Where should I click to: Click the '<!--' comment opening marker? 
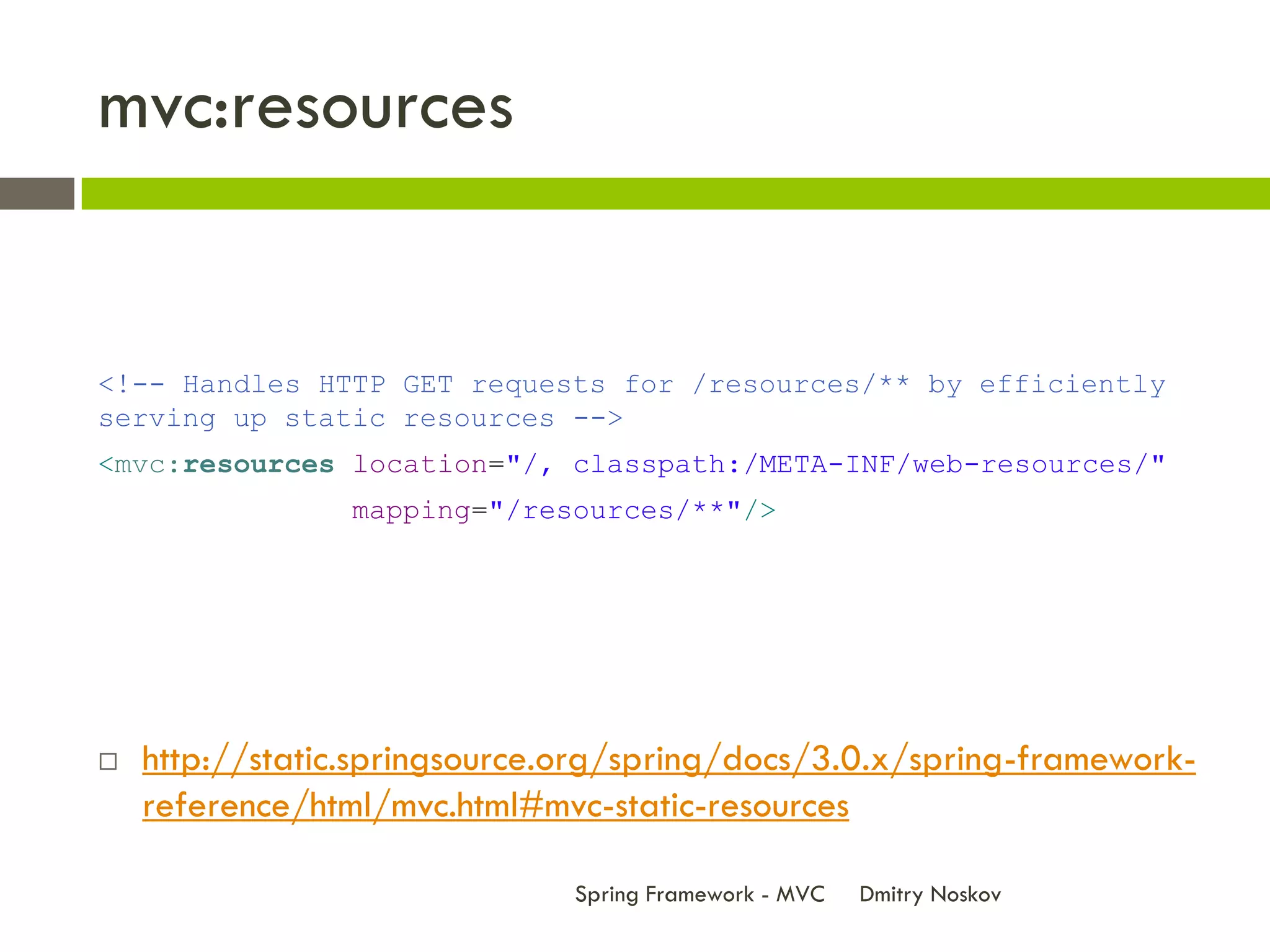pyautogui.click(x=131, y=385)
